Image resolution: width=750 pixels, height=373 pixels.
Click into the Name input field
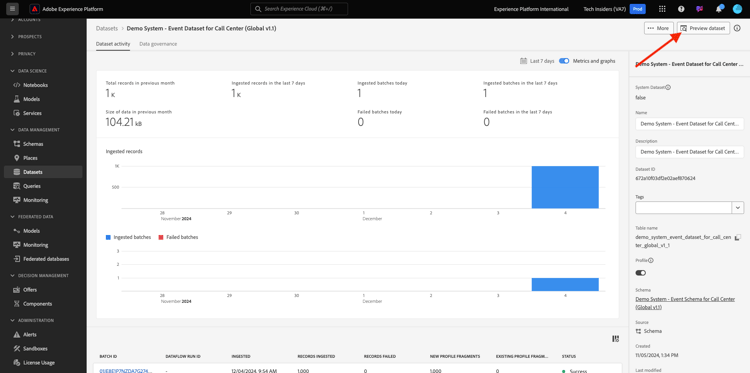click(x=689, y=124)
